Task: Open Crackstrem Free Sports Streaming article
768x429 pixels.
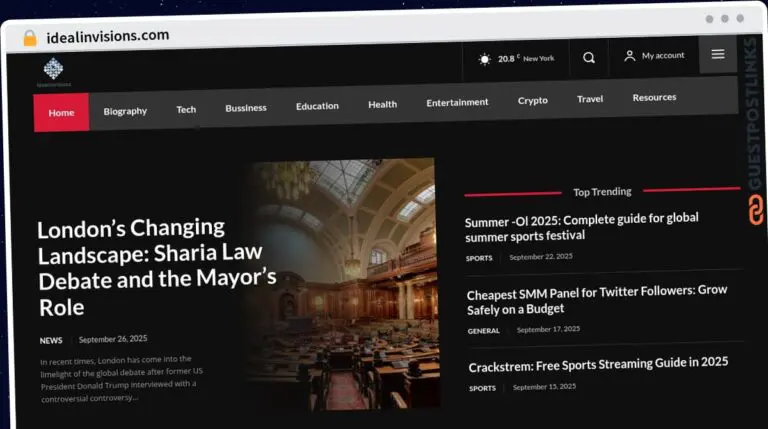Action: 598,365
